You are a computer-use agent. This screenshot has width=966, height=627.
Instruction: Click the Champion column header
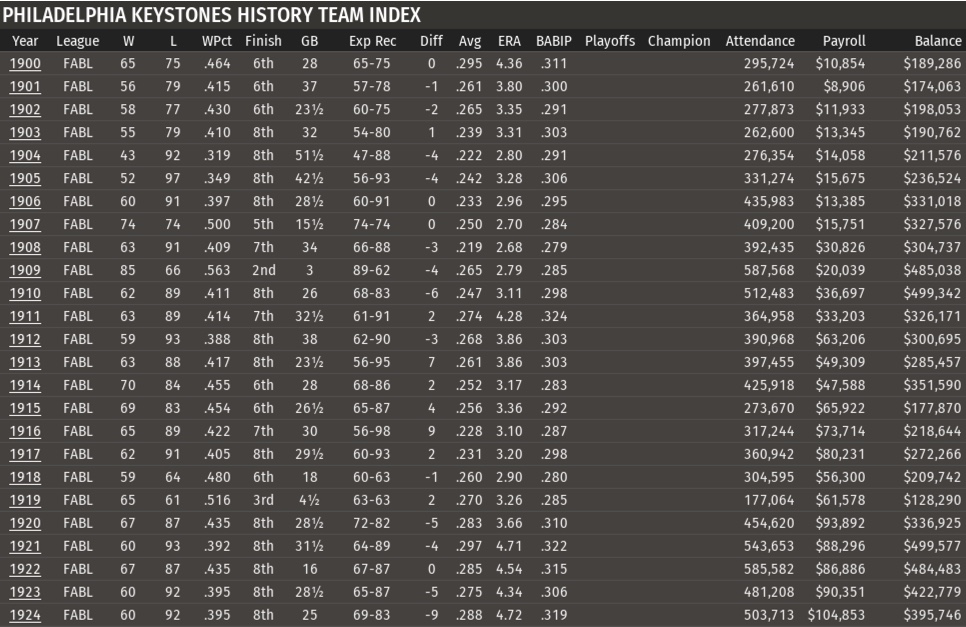[x=679, y=41]
